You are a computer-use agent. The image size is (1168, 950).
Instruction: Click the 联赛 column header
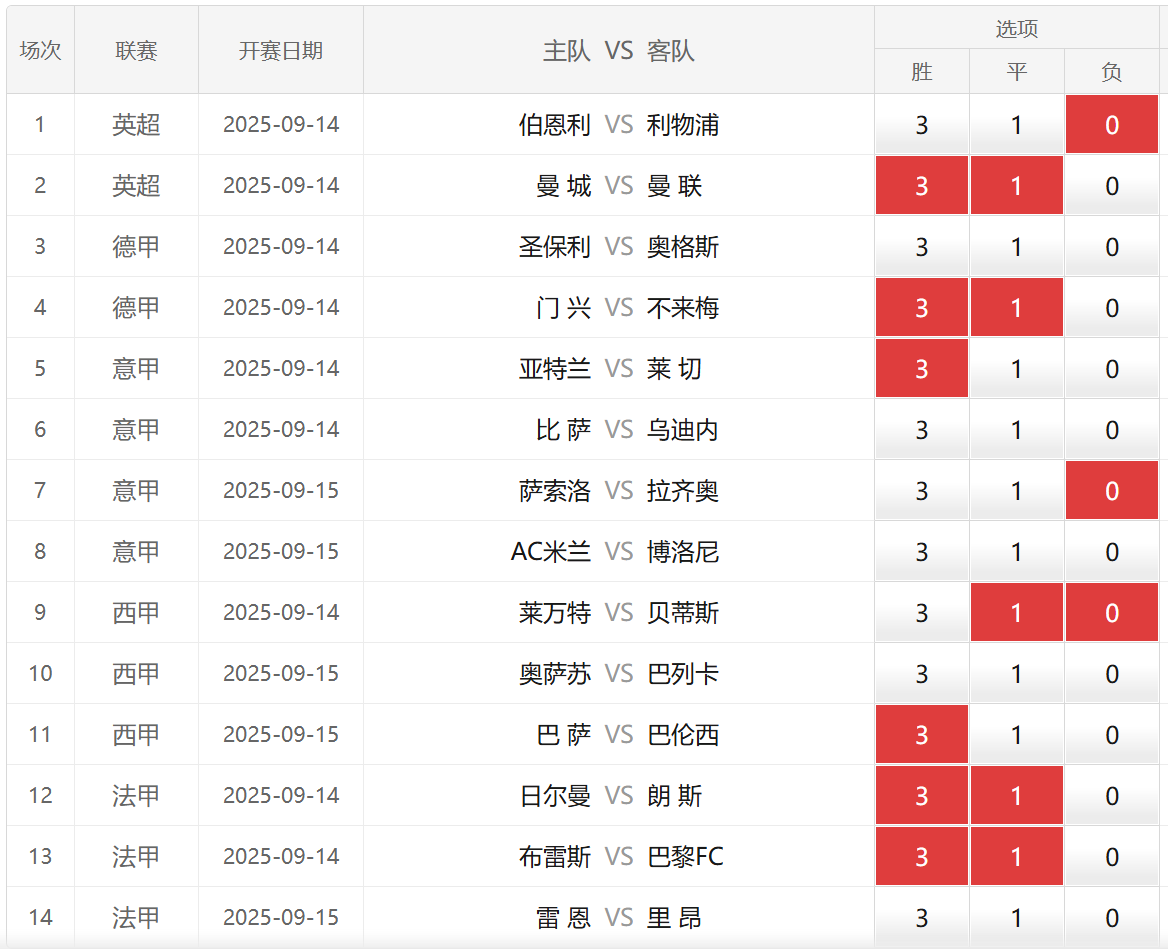click(x=136, y=51)
